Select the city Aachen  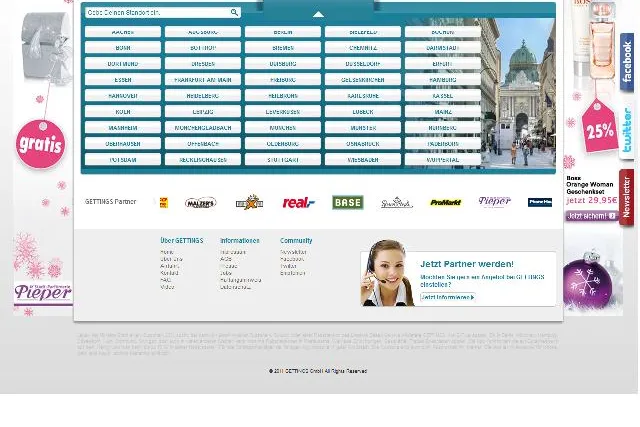(x=123, y=32)
